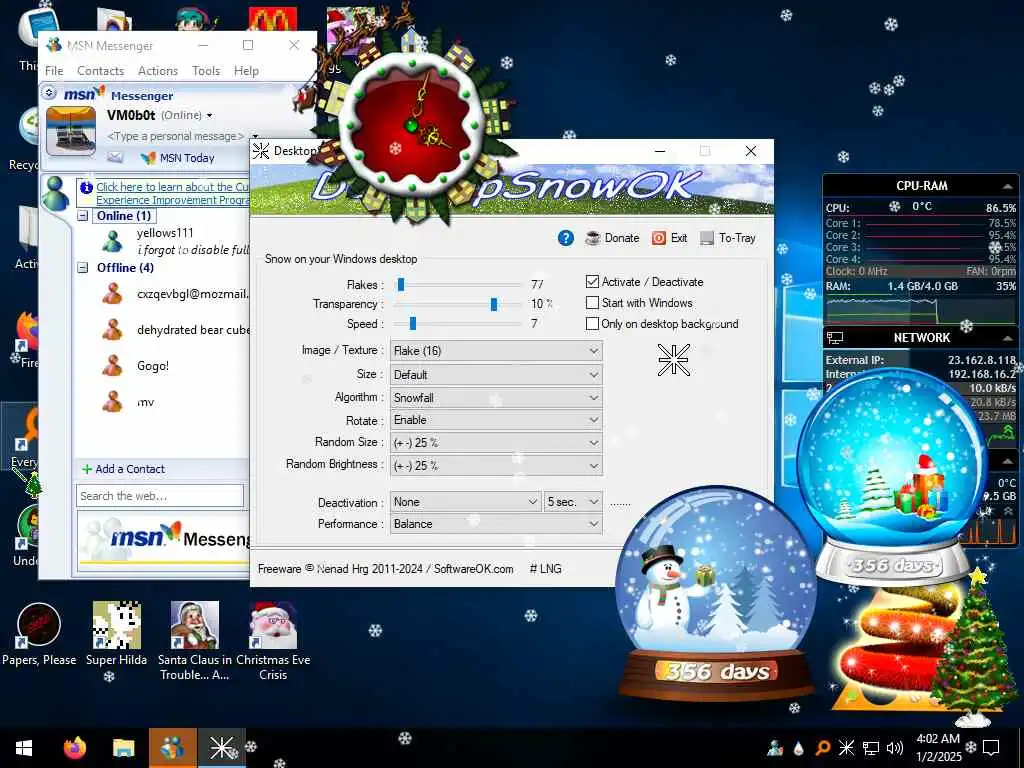This screenshot has height=768, width=1024.
Task: Click the Search the web input field
Action: pyautogui.click(x=160, y=496)
